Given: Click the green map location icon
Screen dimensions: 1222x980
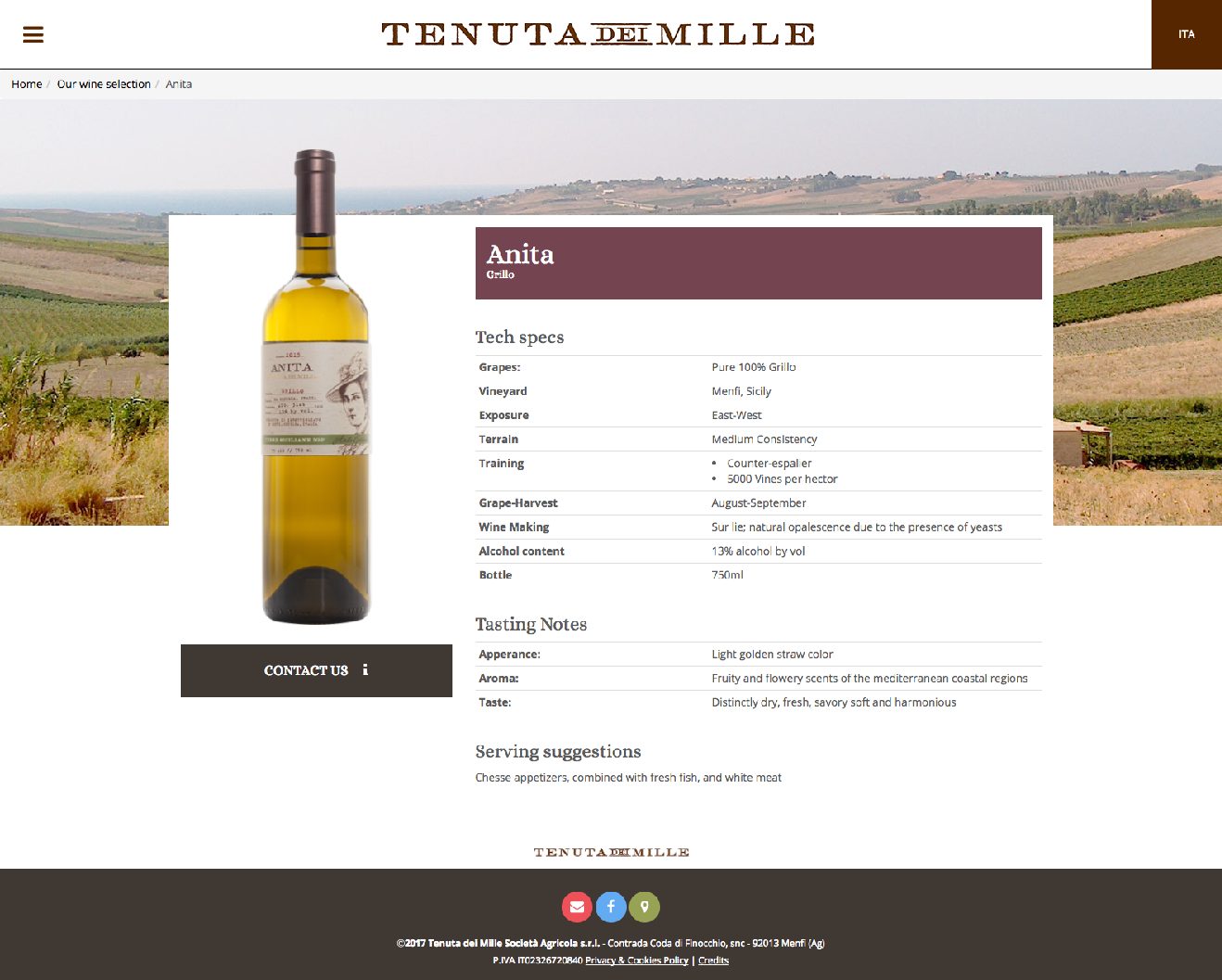Looking at the screenshot, I should tap(644, 907).
